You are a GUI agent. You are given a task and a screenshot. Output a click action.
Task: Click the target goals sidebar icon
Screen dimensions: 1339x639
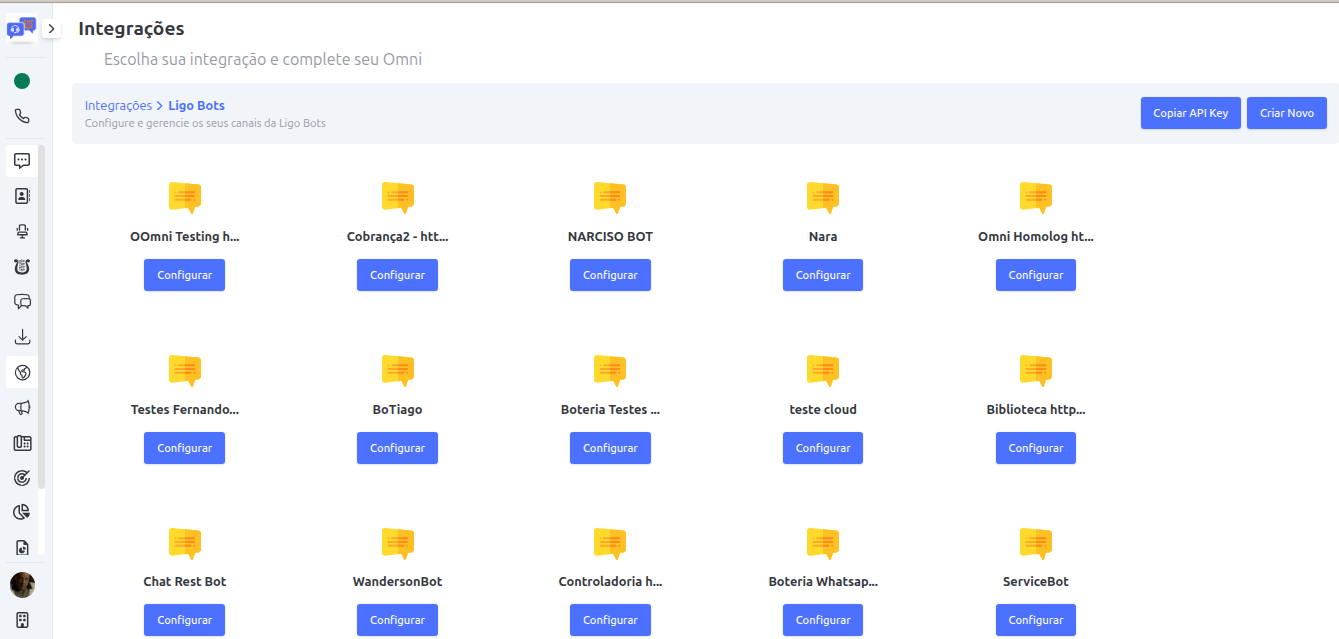click(x=22, y=478)
